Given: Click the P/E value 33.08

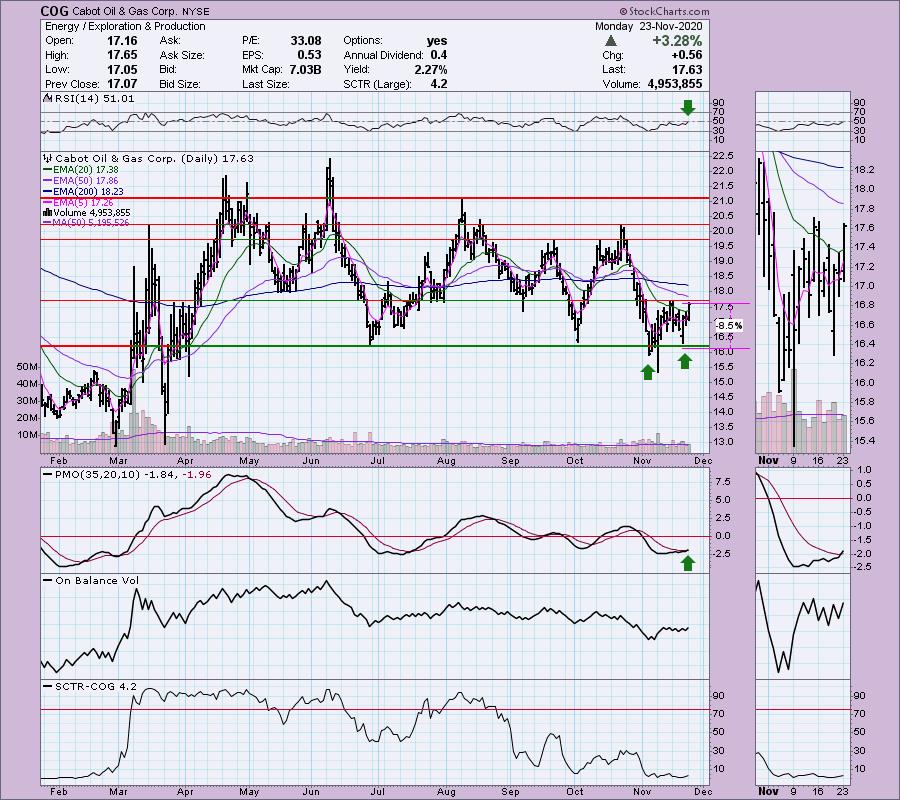Looking at the screenshot, I should tap(306, 41).
